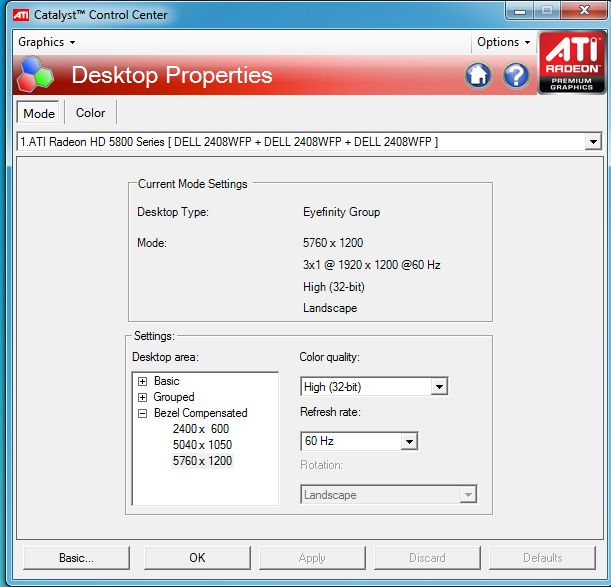The height and width of the screenshot is (587, 611).
Task: Expand the Basic desktop area node
Action: pos(142,381)
